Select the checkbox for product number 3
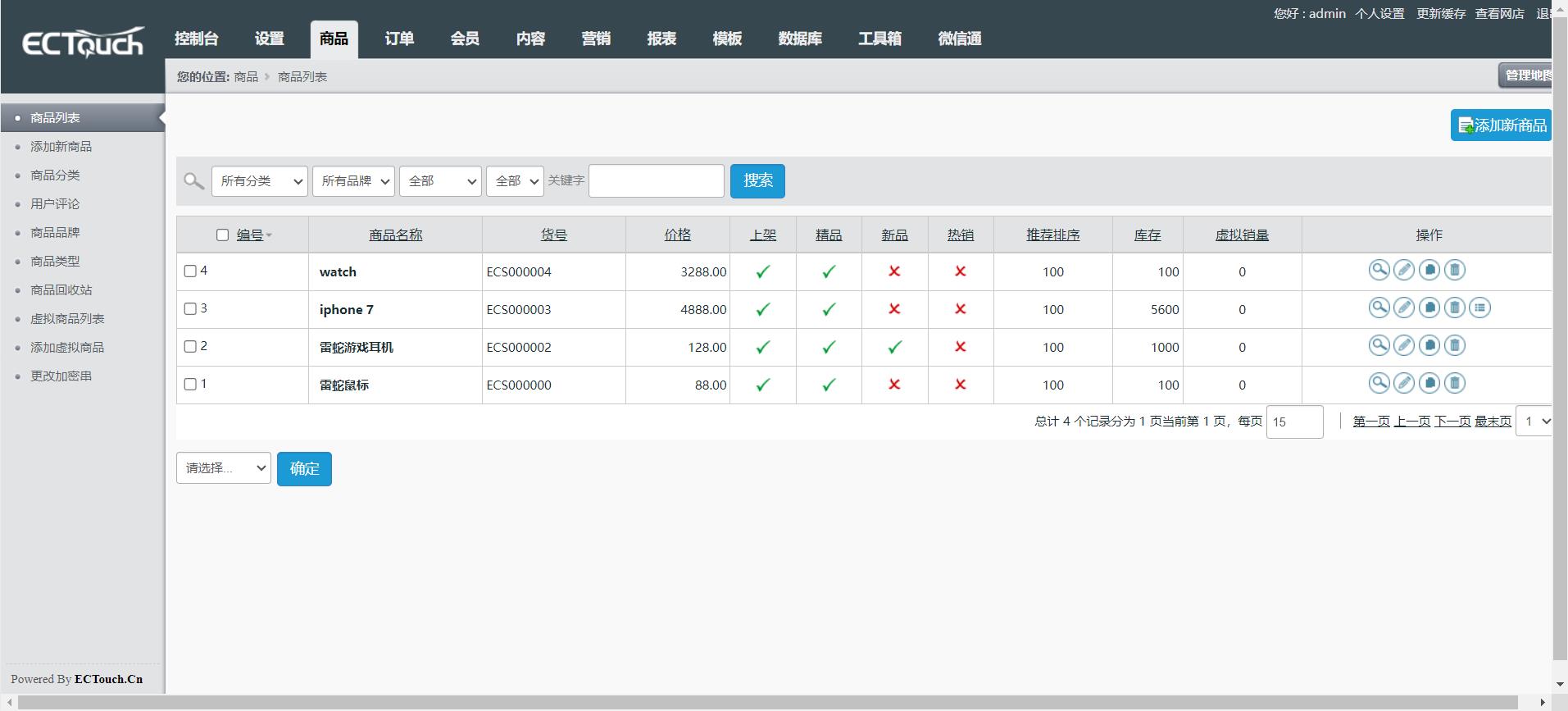This screenshot has height=711, width=1568. tap(190, 309)
